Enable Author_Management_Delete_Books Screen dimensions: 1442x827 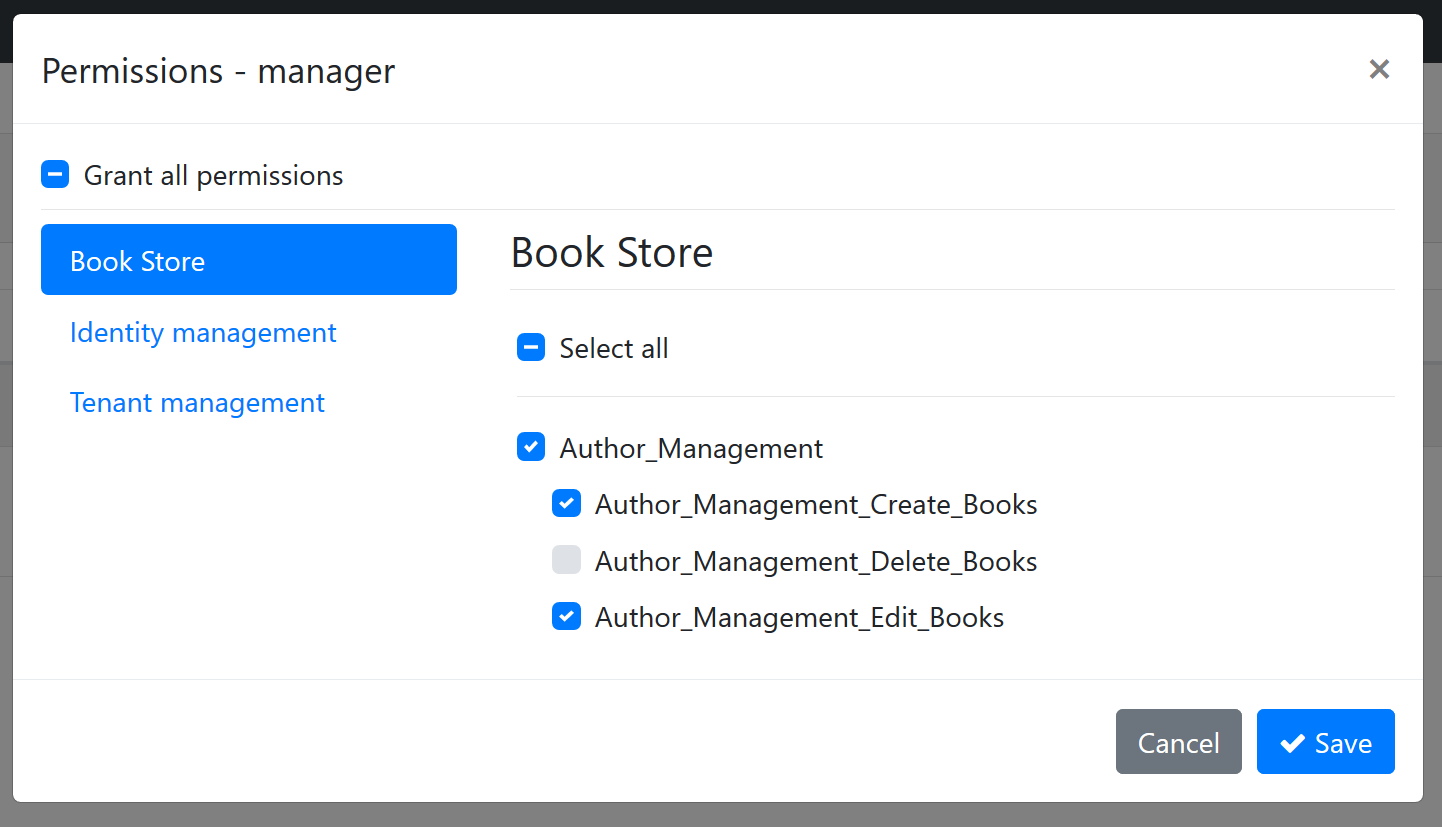(x=566, y=560)
